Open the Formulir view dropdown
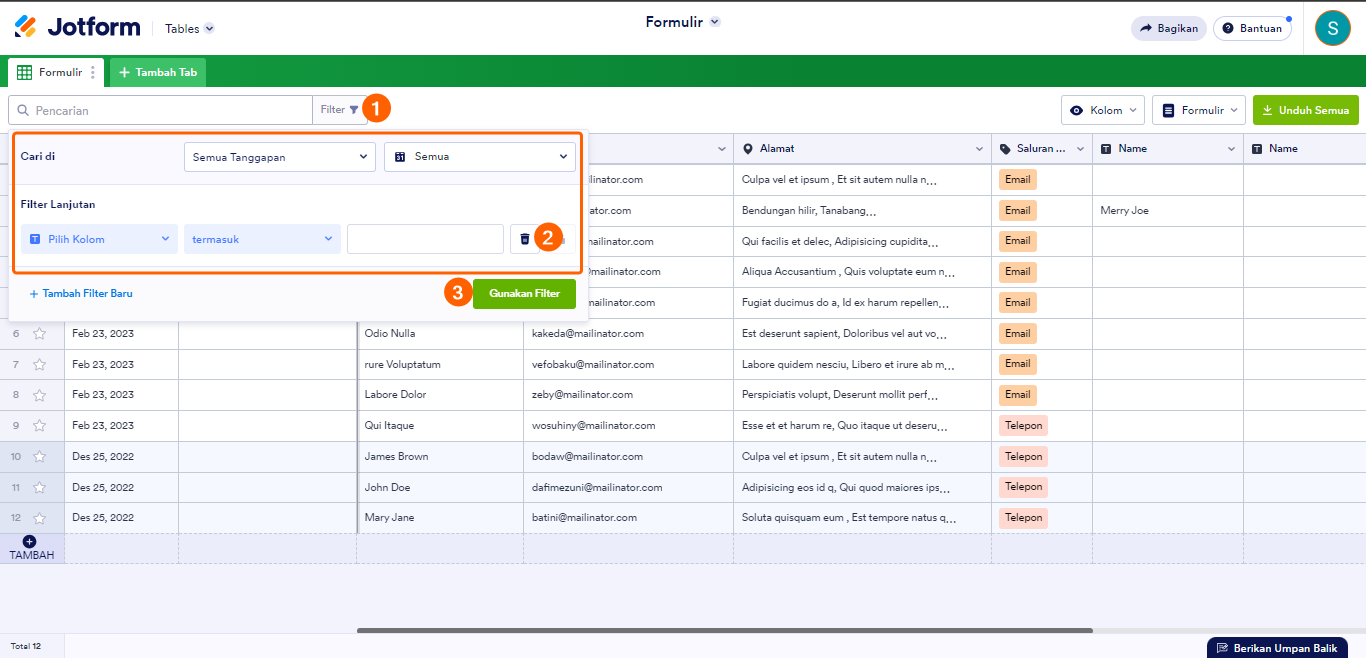This screenshot has height=658, width=1366. tap(1198, 110)
